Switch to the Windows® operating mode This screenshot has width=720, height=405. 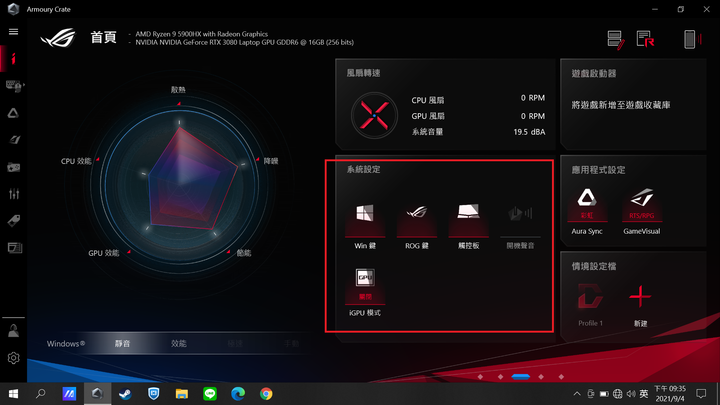click(66, 343)
